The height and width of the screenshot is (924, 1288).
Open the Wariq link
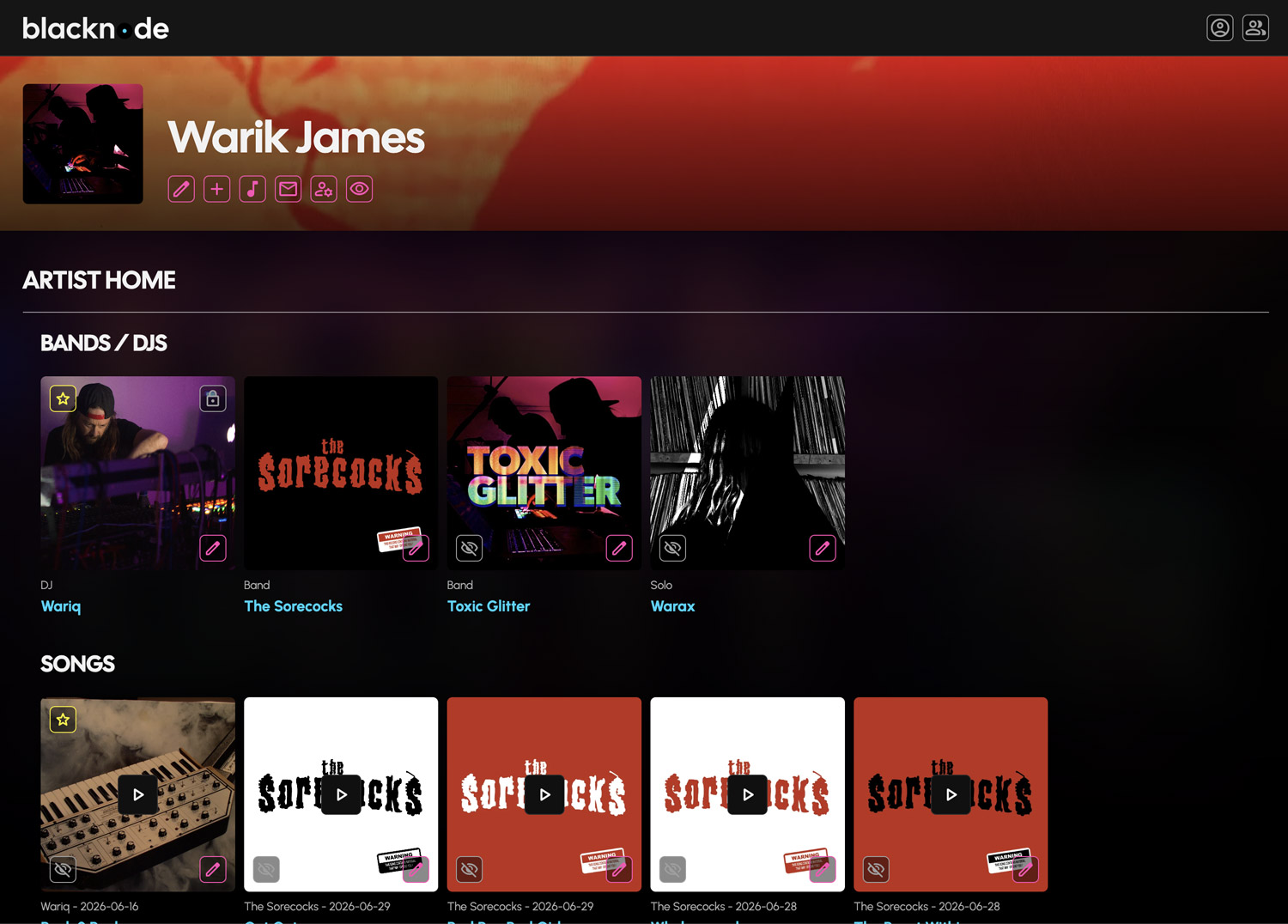[x=61, y=606]
